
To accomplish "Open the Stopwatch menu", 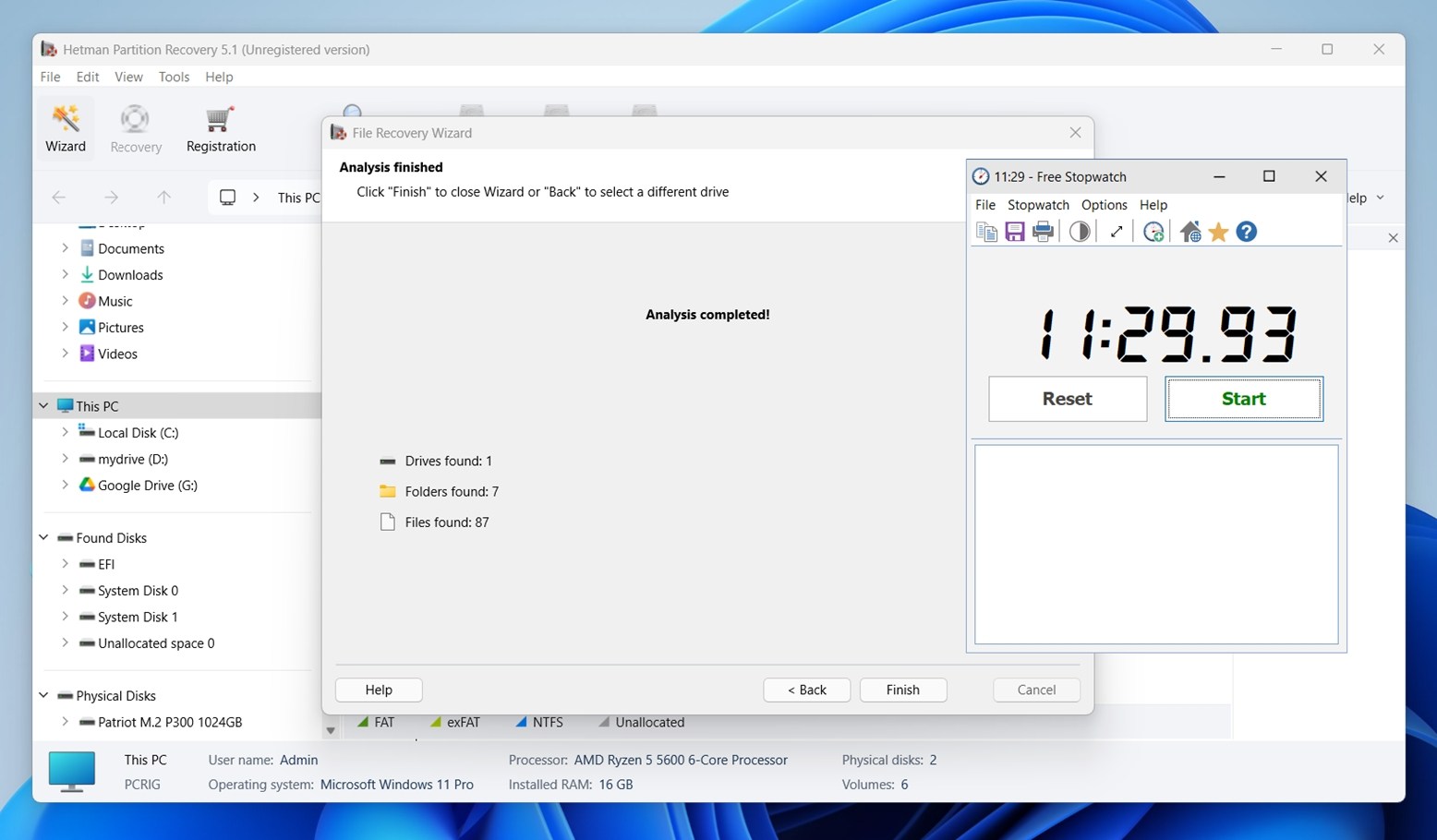I will [1038, 205].
